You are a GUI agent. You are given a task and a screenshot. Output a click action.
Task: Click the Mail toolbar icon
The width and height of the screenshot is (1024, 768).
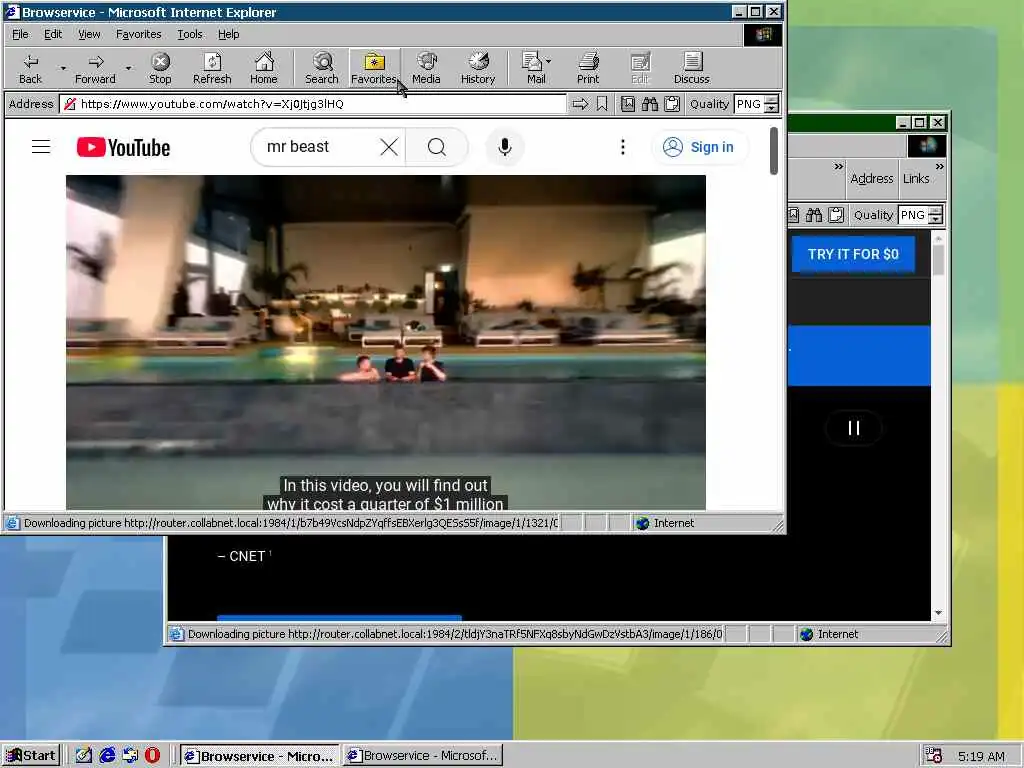click(x=534, y=69)
